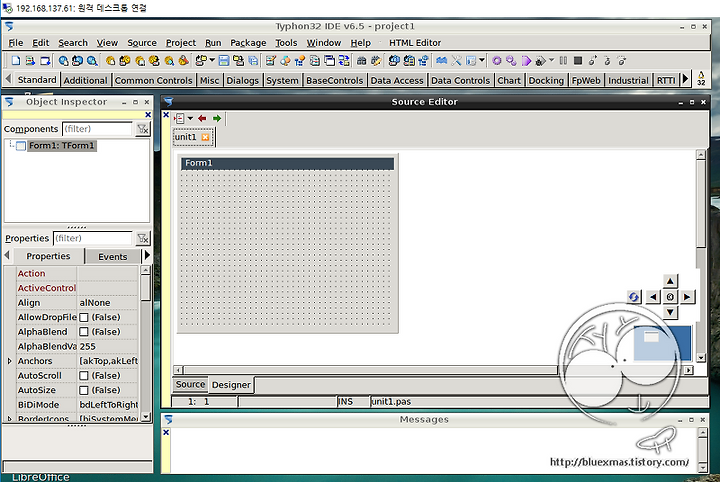Click the crossed wrench and screwdriver tools icon
This screenshot has width=720, height=482.
(x=456, y=61)
